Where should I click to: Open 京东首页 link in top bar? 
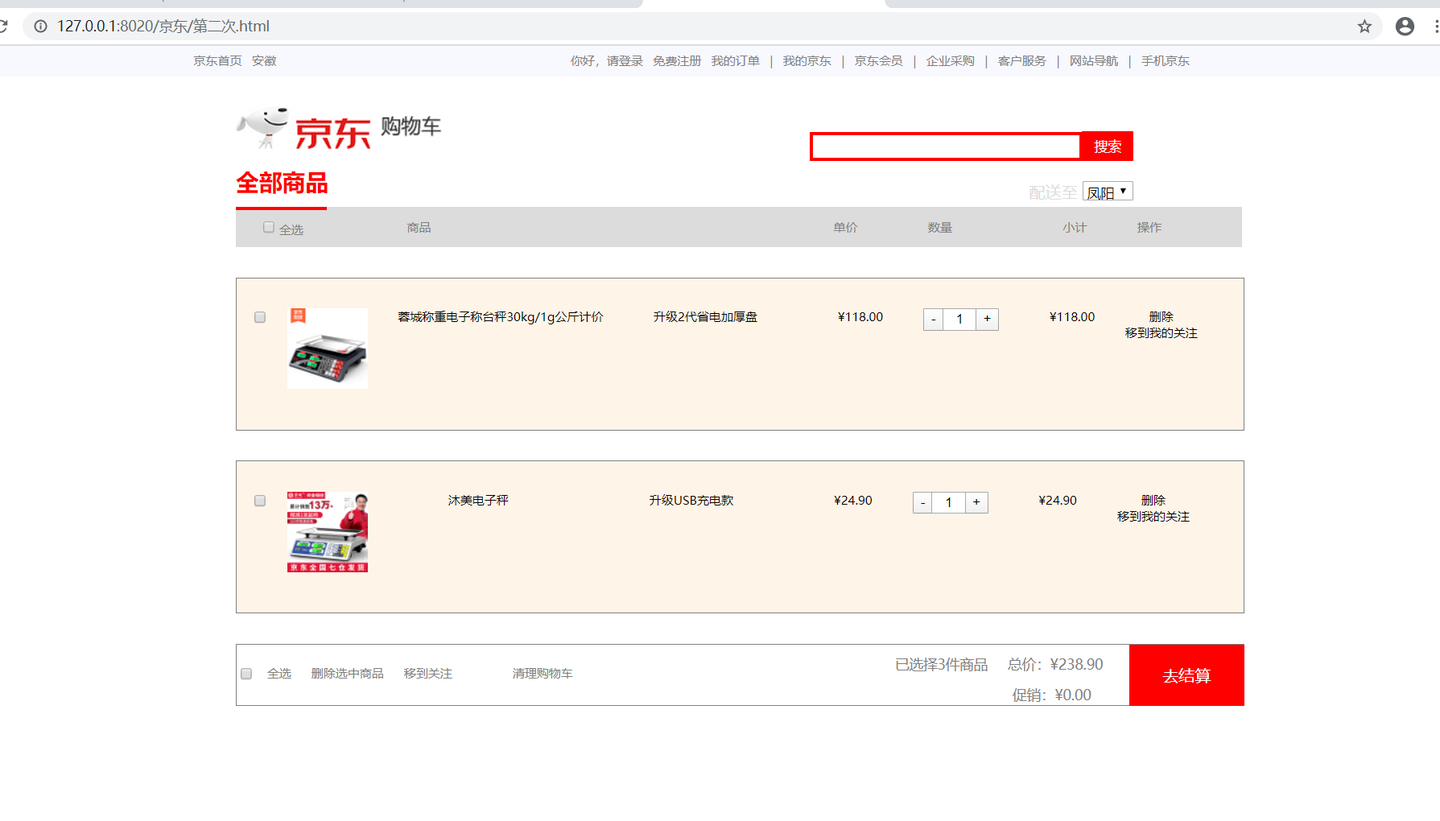(217, 61)
